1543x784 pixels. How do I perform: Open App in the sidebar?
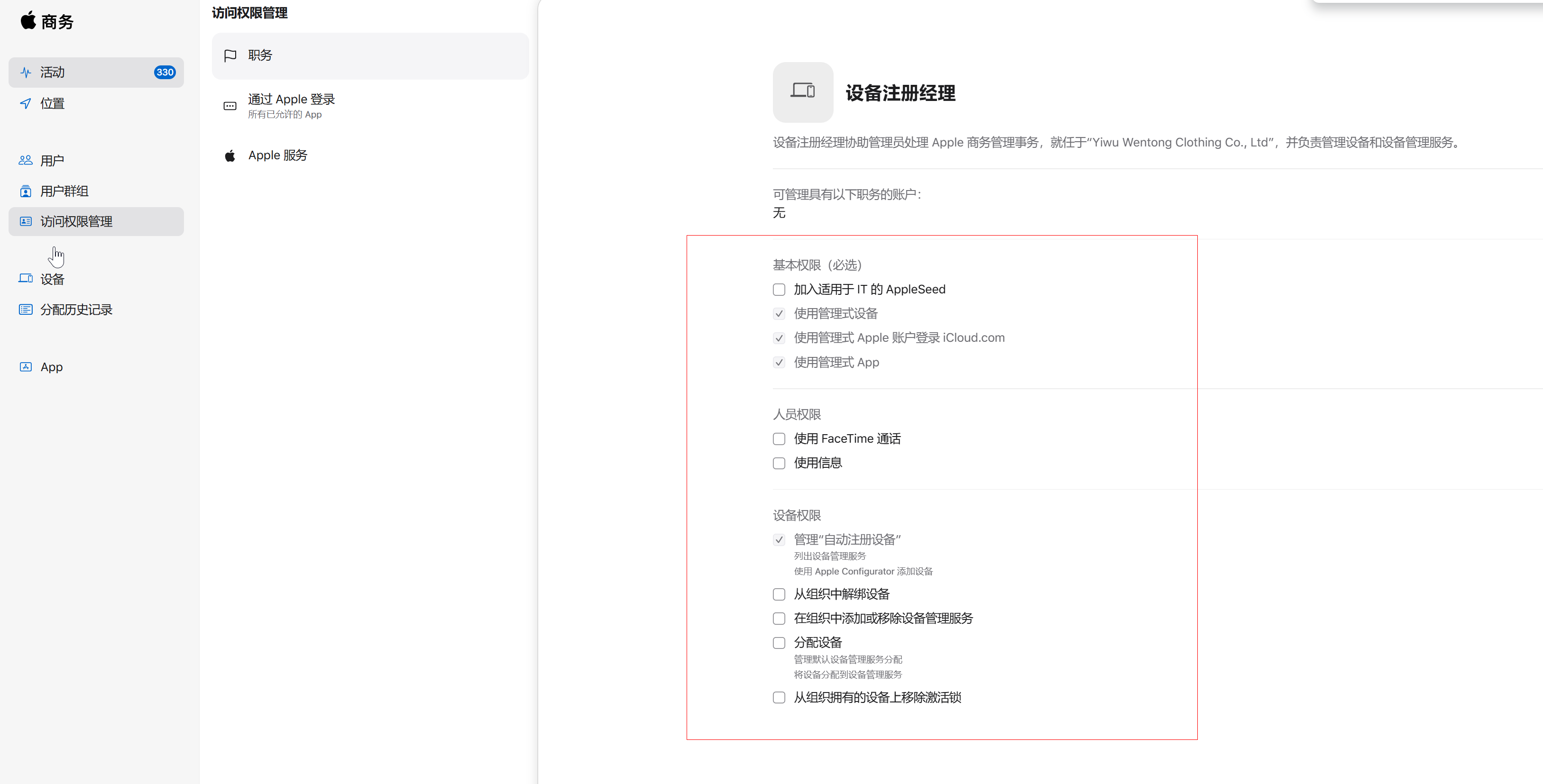(96, 367)
